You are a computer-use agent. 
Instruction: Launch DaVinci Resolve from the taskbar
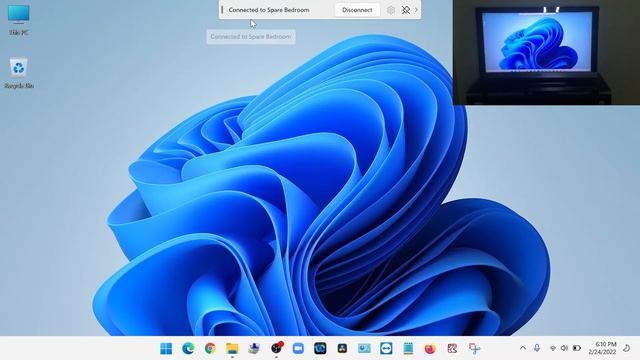(x=342, y=349)
